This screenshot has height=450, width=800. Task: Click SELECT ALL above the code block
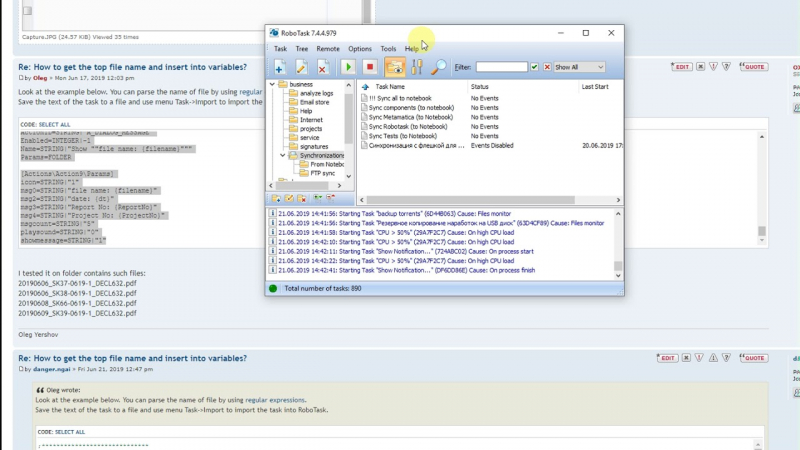coord(55,125)
